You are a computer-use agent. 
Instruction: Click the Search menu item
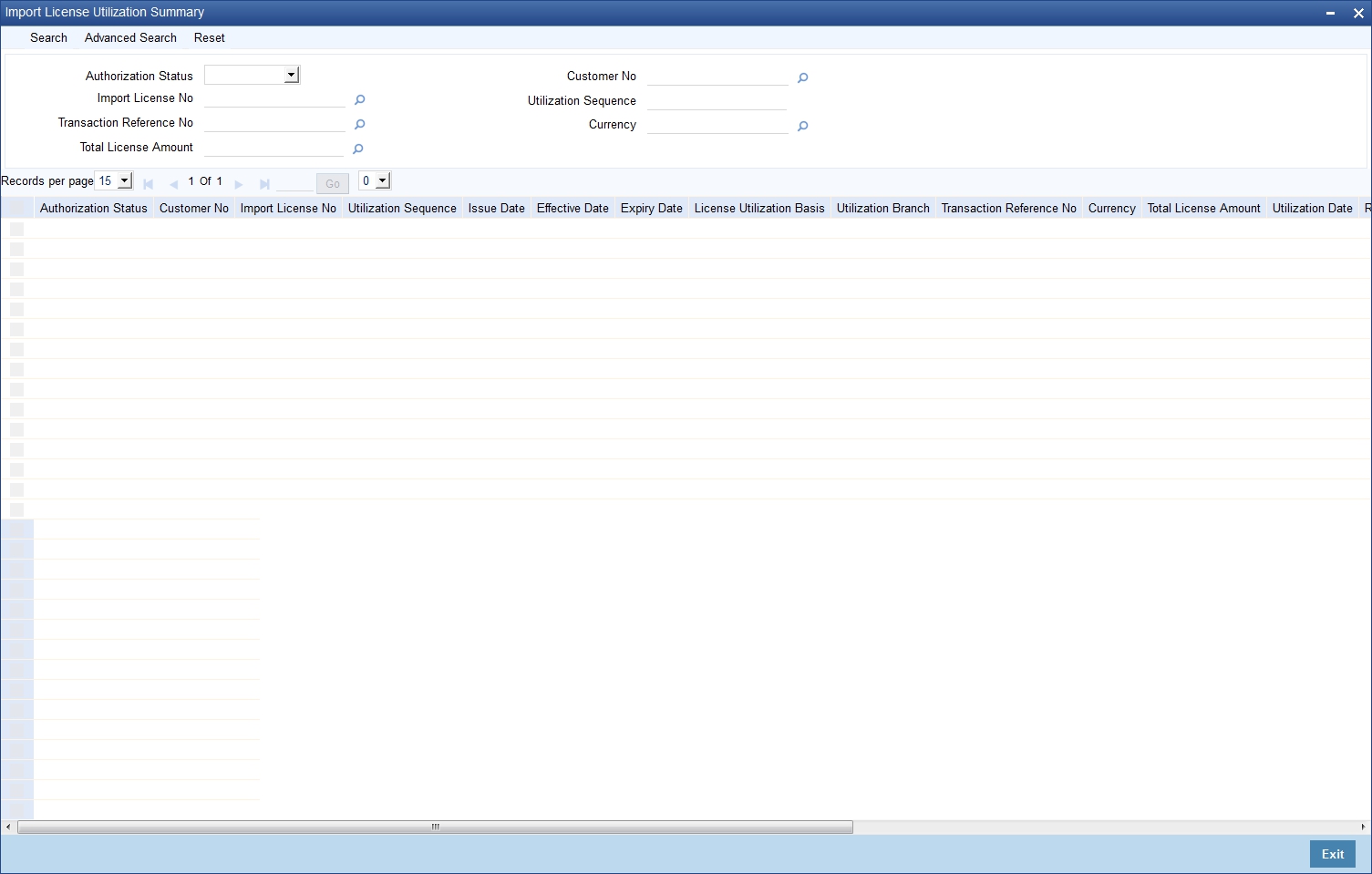tap(48, 37)
